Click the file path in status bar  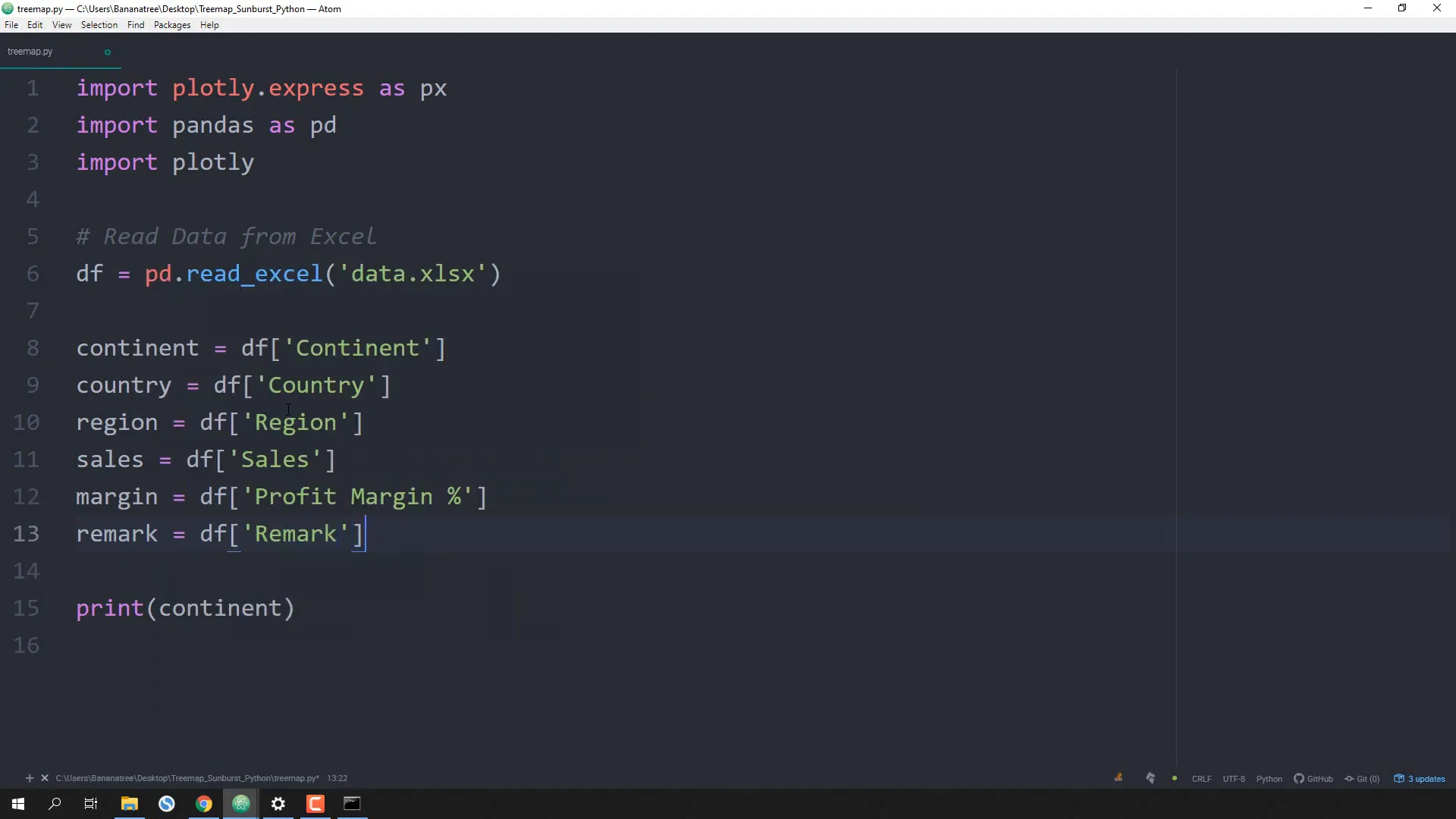click(x=187, y=778)
